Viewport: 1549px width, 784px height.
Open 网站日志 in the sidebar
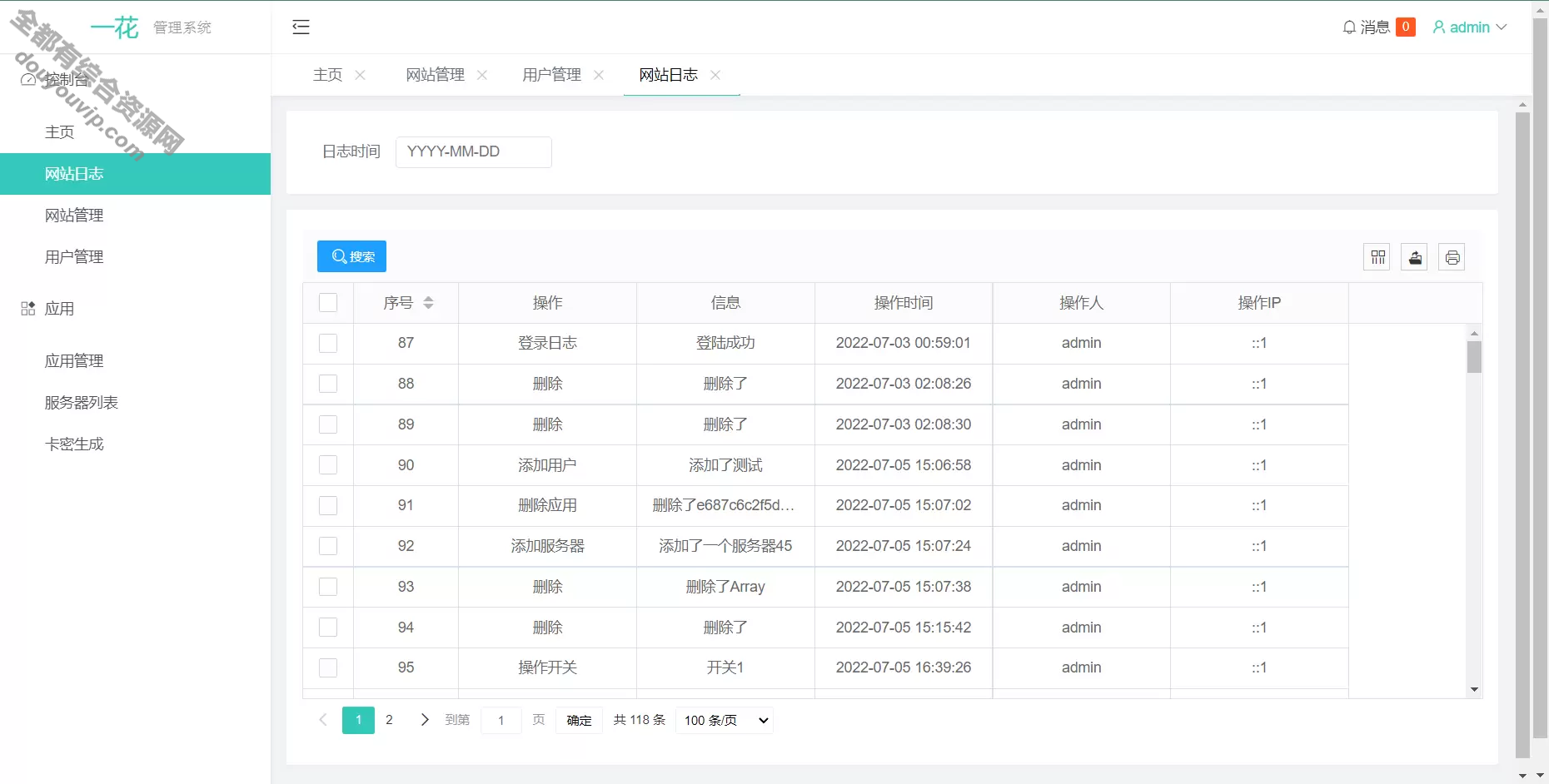point(136,174)
